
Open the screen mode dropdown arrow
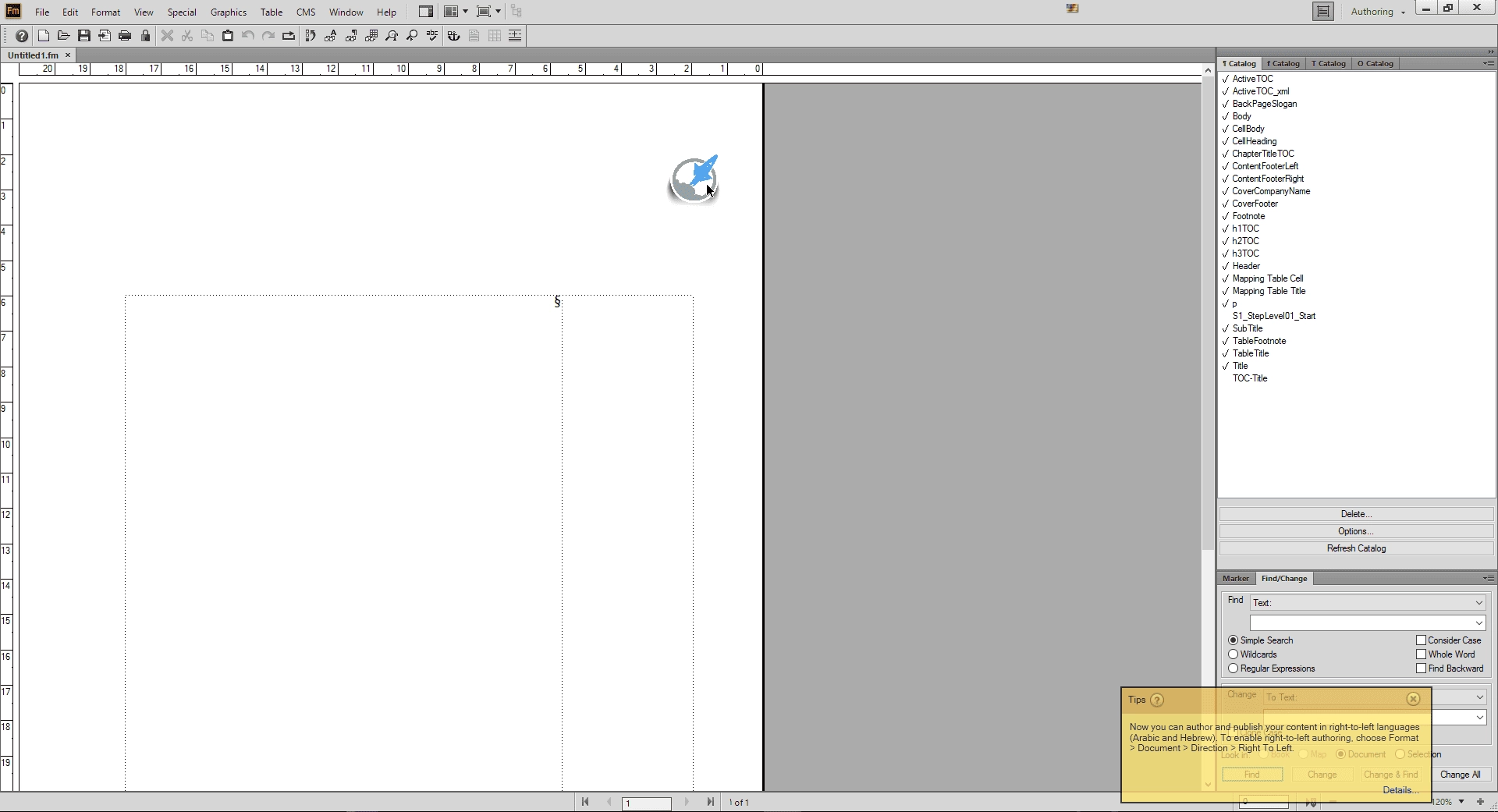pos(498,12)
